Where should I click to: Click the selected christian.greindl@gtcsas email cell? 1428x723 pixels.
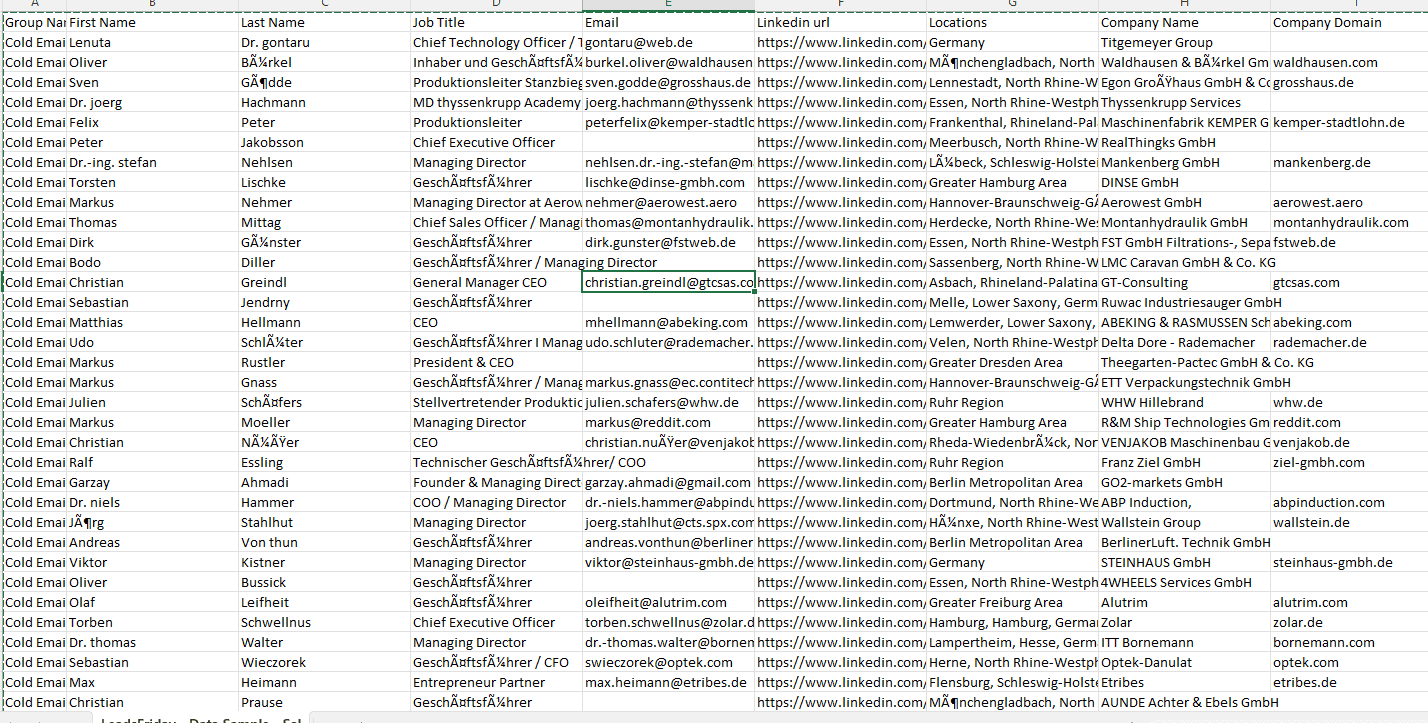point(668,282)
